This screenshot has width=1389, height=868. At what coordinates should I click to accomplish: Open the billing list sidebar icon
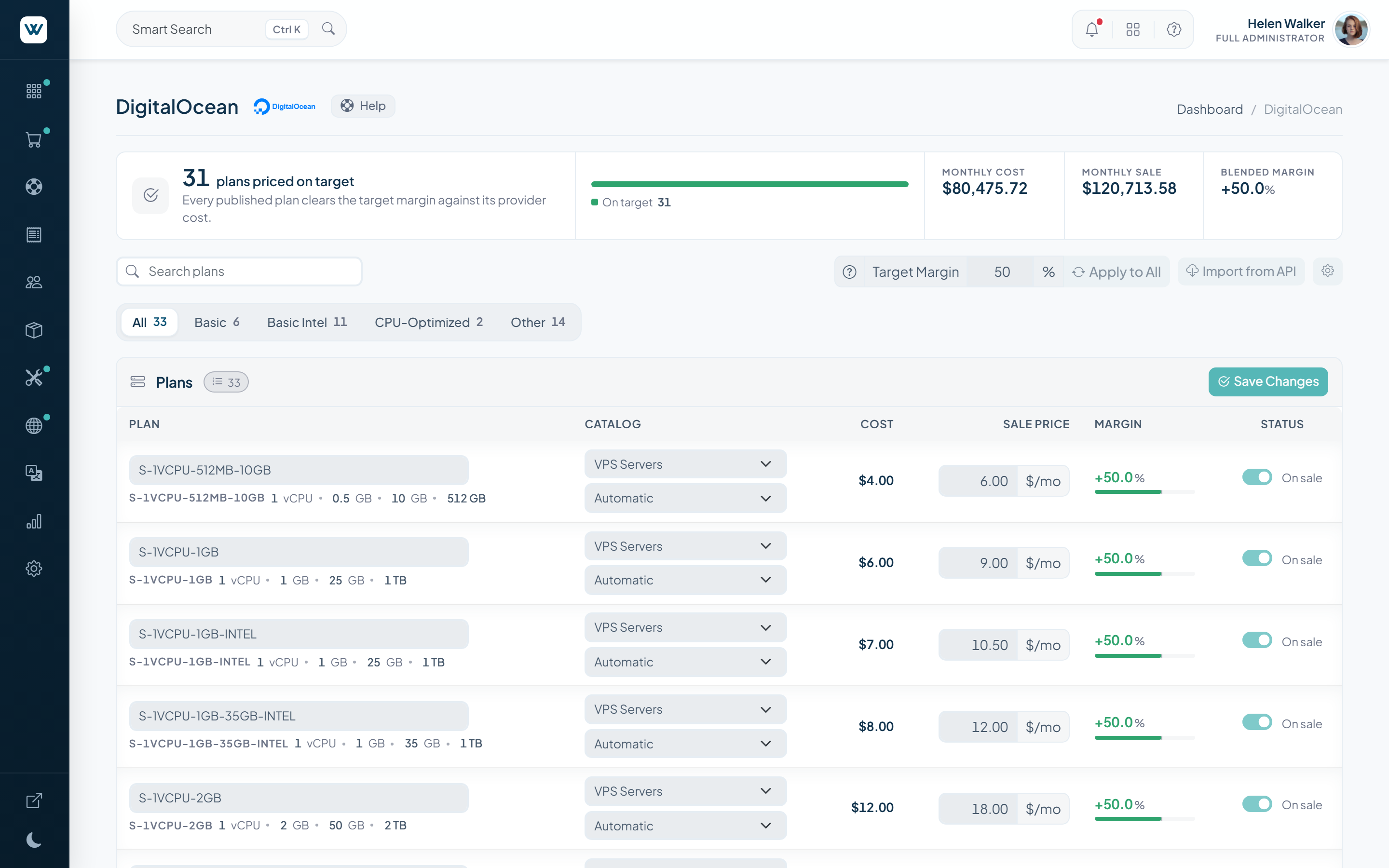(x=34, y=234)
